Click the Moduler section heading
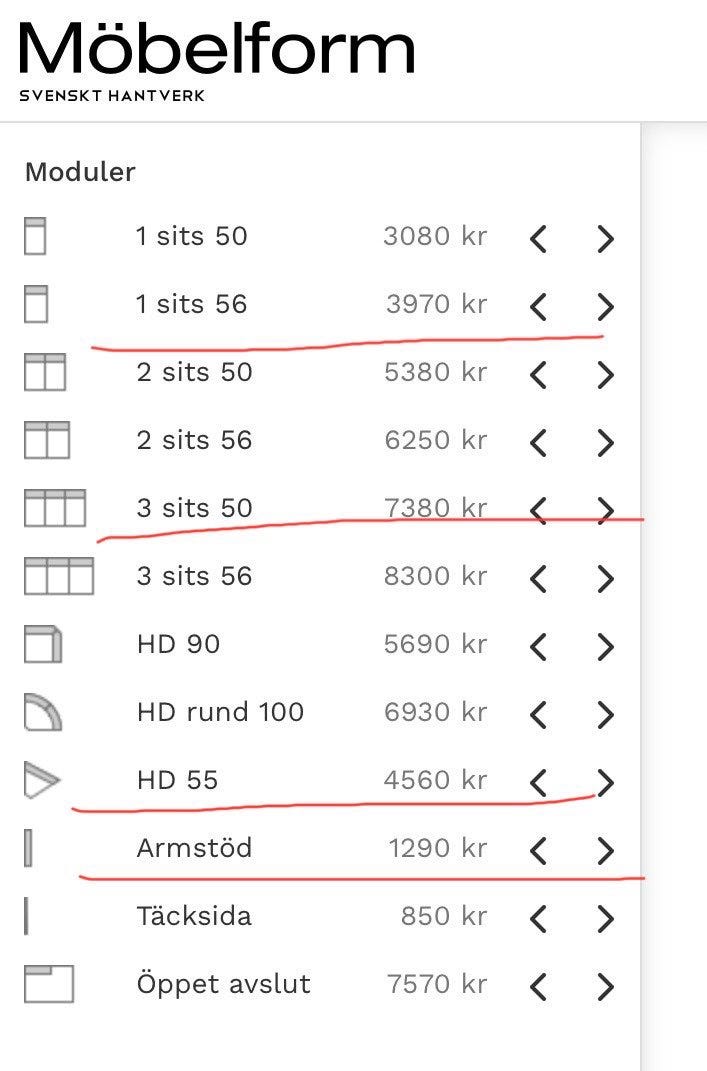 [80, 172]
